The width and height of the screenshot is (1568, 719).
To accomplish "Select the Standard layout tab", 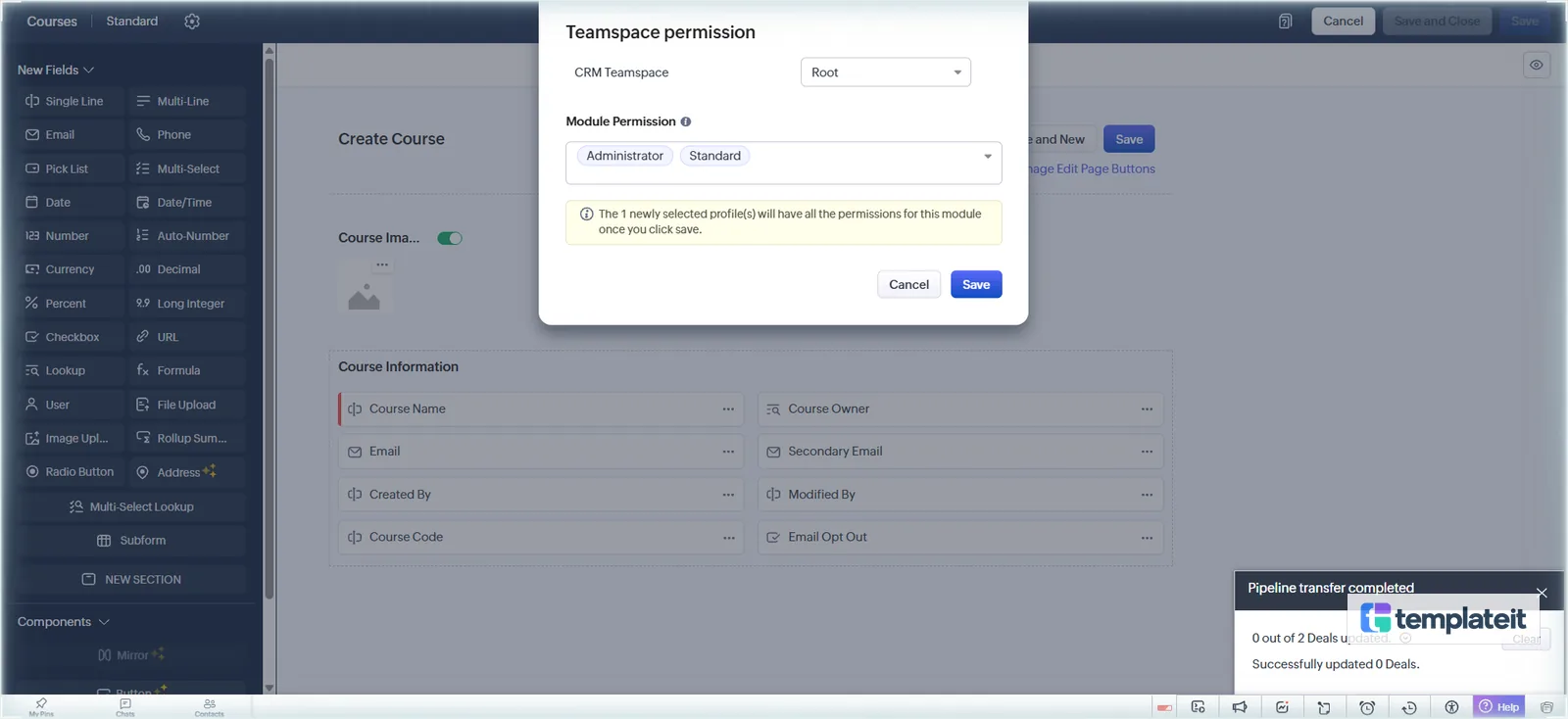I will pos(132,22).
